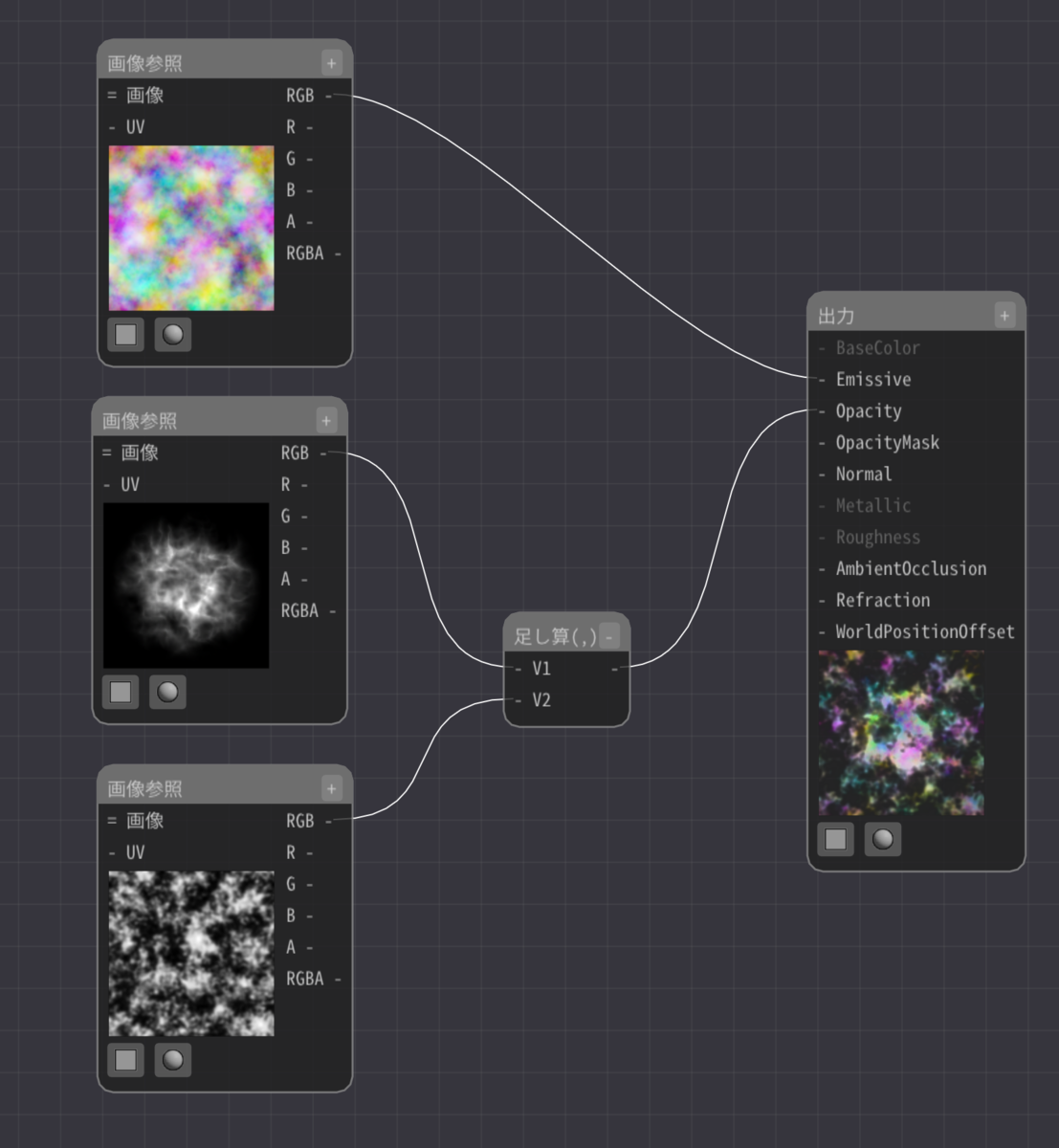The width and height of the screenshot is (1059, 1148).
Task: Switch black-and-white noise node preview to sphere
Action: (173, 1060)
